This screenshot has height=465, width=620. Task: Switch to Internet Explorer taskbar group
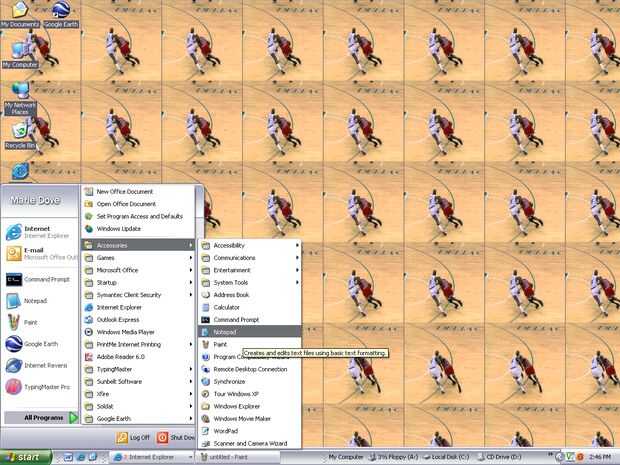click(152, 457)
